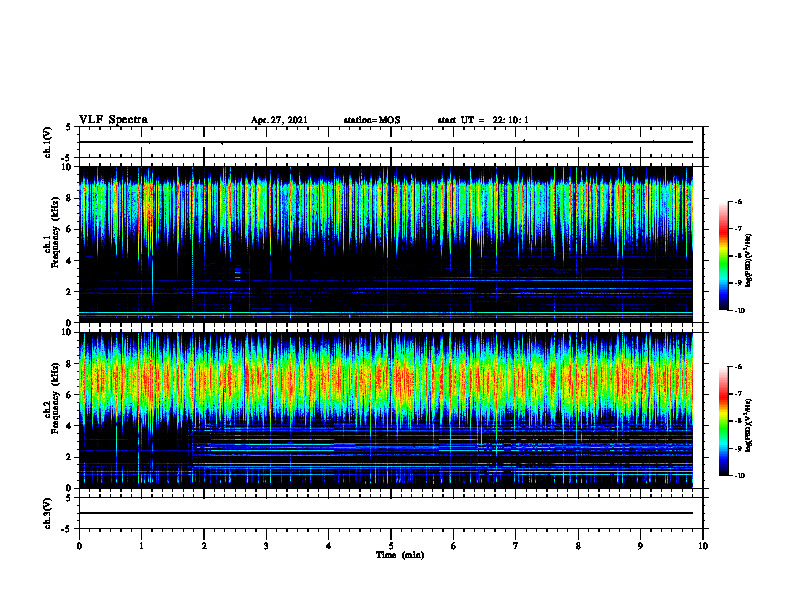Click the time axis tick label "10" at the right end
This screenshot has height=612, width=792.
tap(703, 546)
